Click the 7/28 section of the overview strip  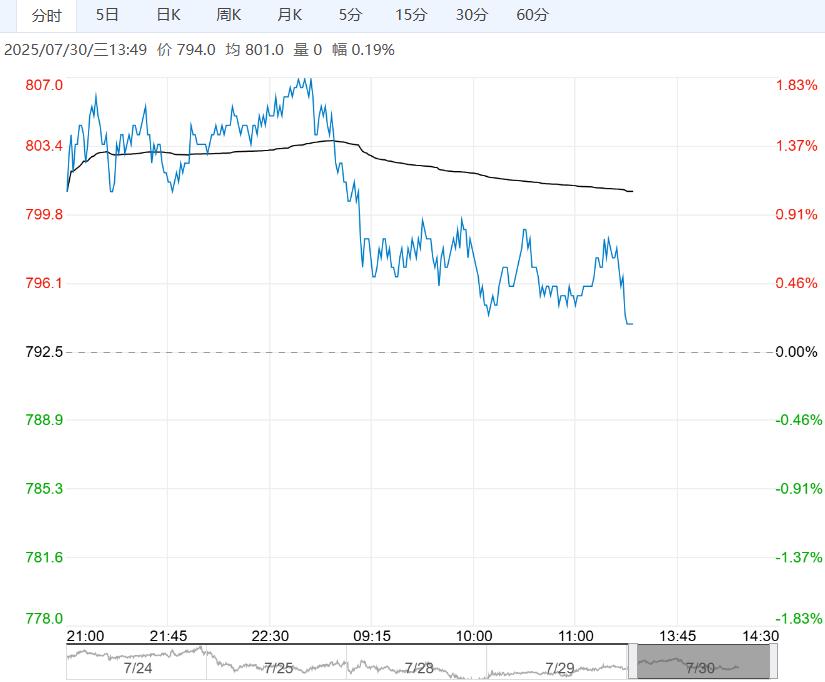pos(418,667)
